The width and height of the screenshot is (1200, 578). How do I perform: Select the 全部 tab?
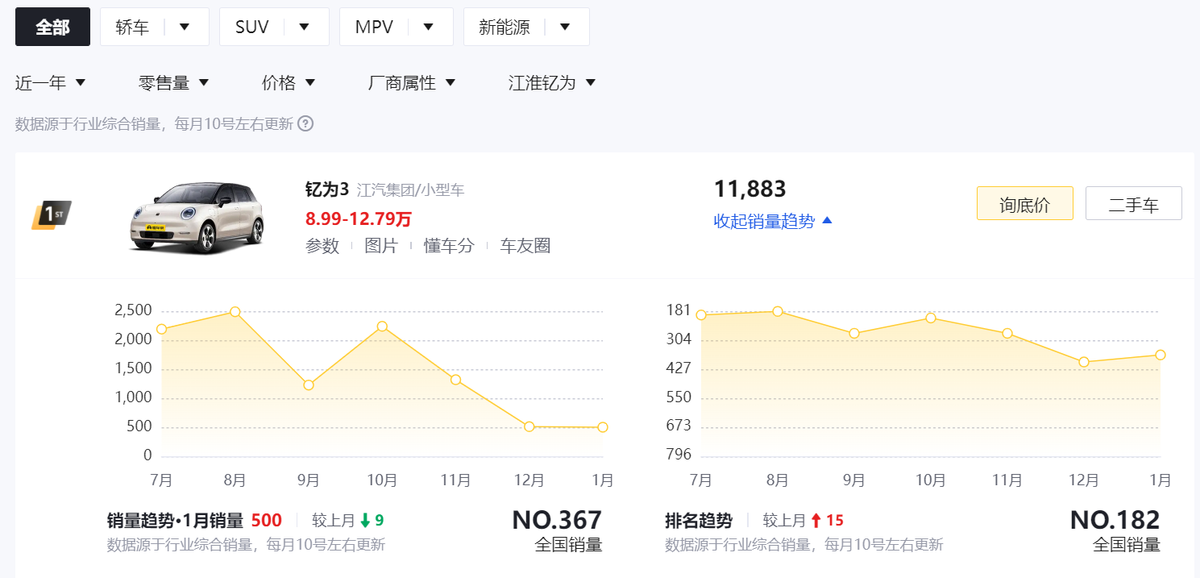tap(53, 27)
